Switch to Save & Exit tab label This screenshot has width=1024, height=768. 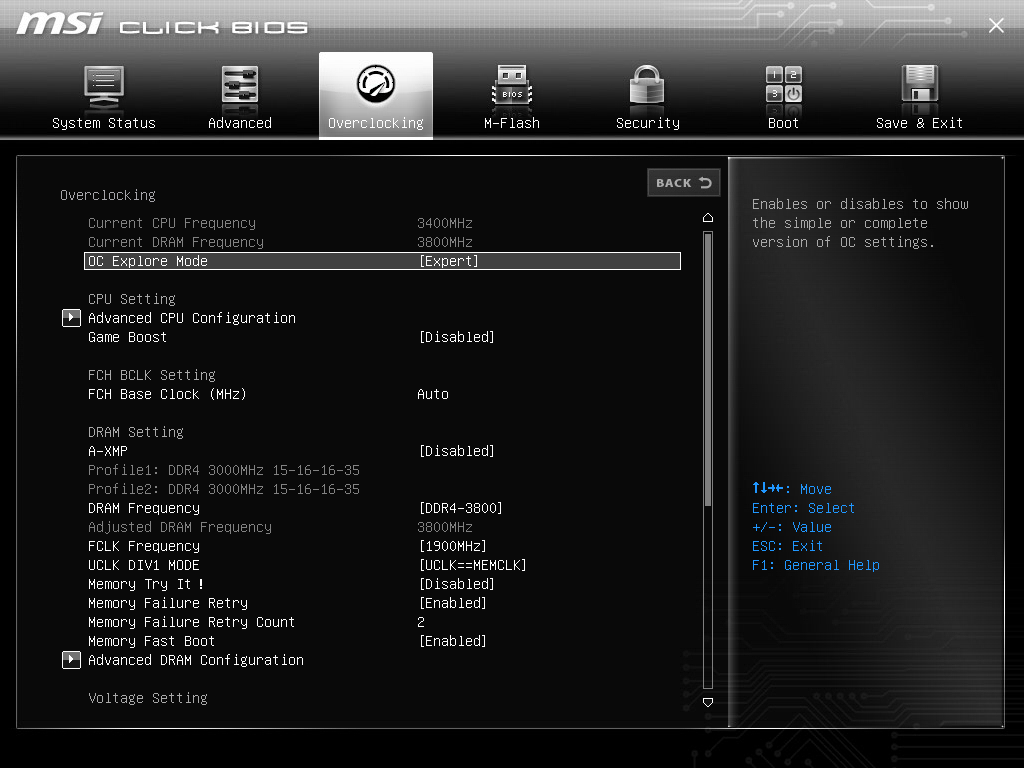coord(920,123)
